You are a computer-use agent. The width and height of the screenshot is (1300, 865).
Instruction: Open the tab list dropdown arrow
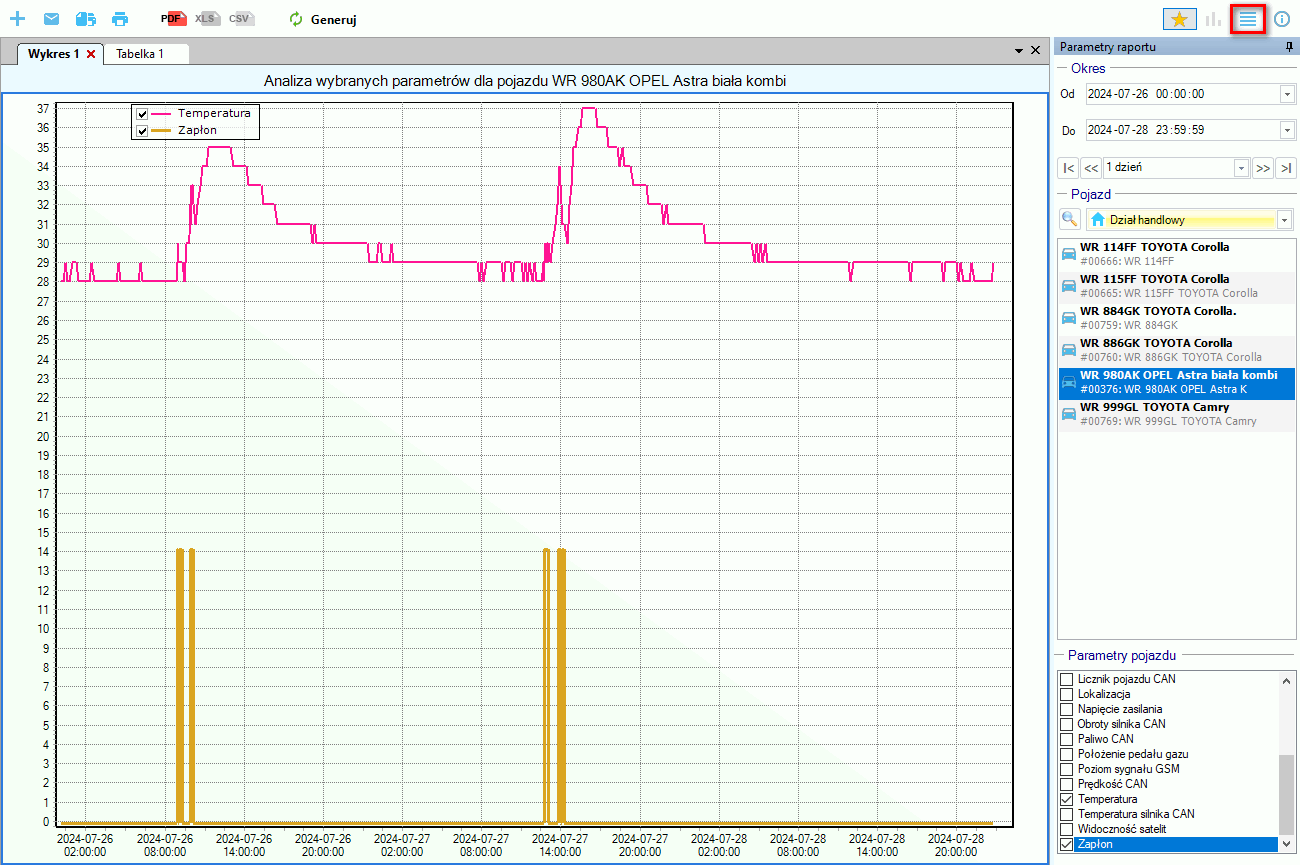click(x=1019, y=50)
